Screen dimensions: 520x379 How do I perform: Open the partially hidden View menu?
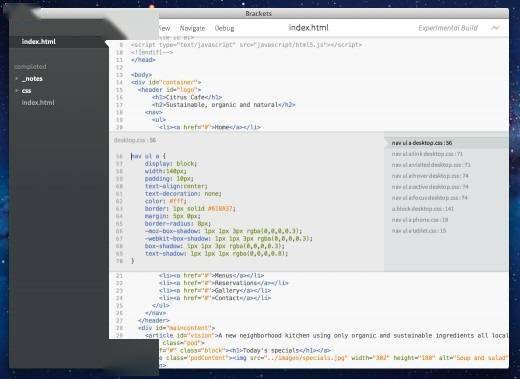coord(164,28)
